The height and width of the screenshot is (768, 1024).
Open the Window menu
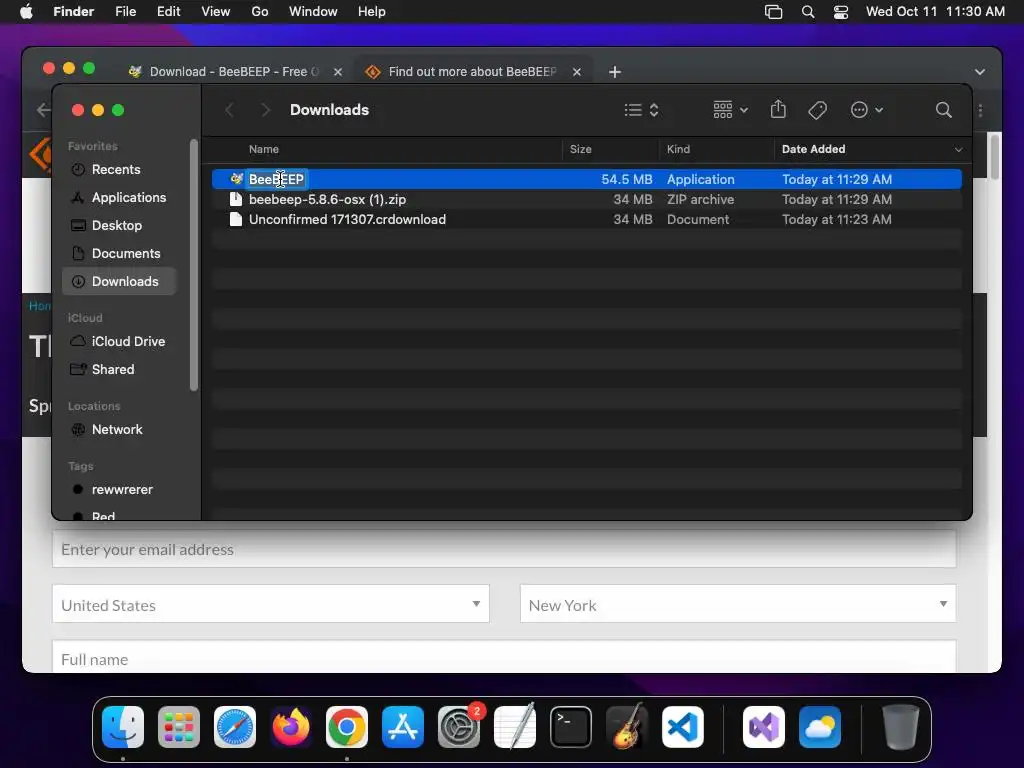[313, 12]
